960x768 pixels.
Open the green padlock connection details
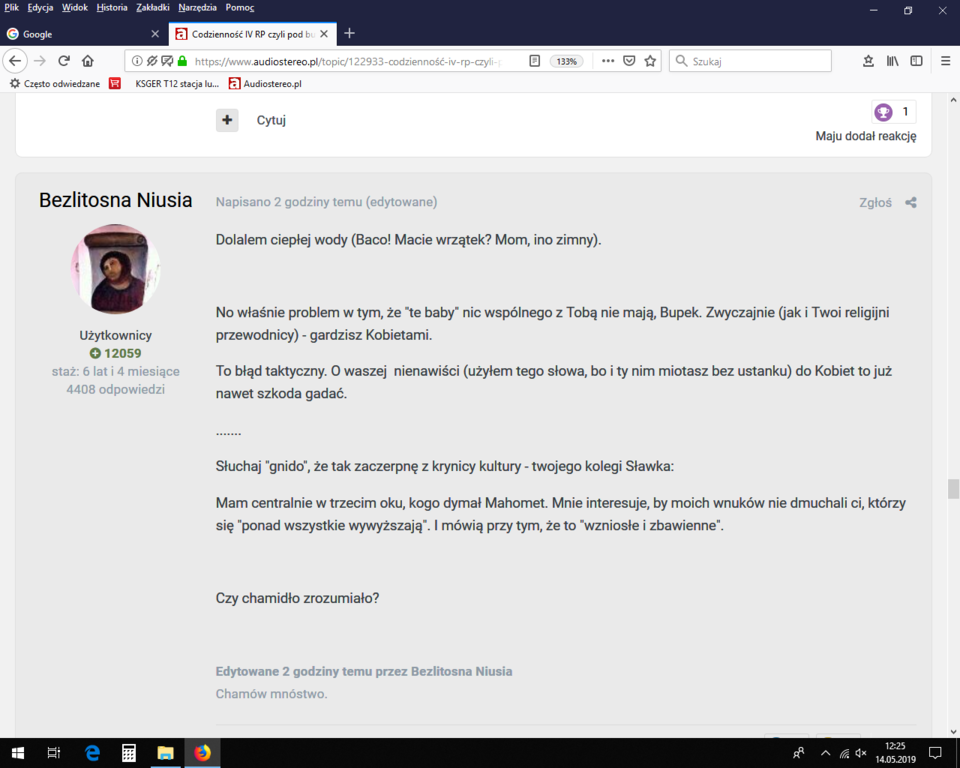tap(182, 61)
